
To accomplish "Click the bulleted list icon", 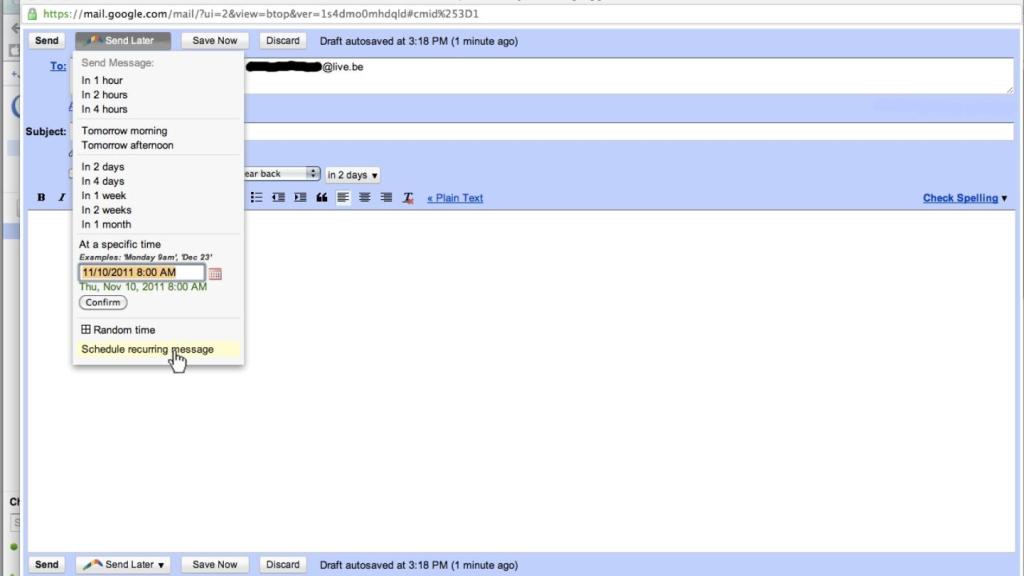I will [257, 198].
